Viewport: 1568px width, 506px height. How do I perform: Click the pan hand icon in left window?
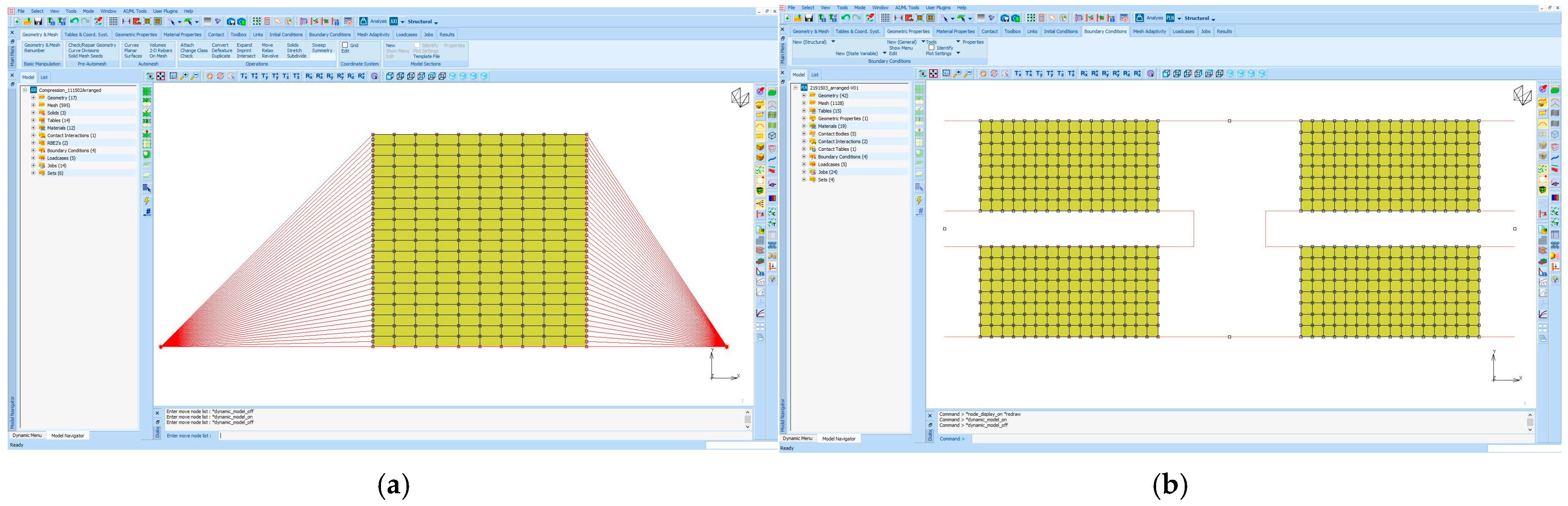click(x=209, y=76)
